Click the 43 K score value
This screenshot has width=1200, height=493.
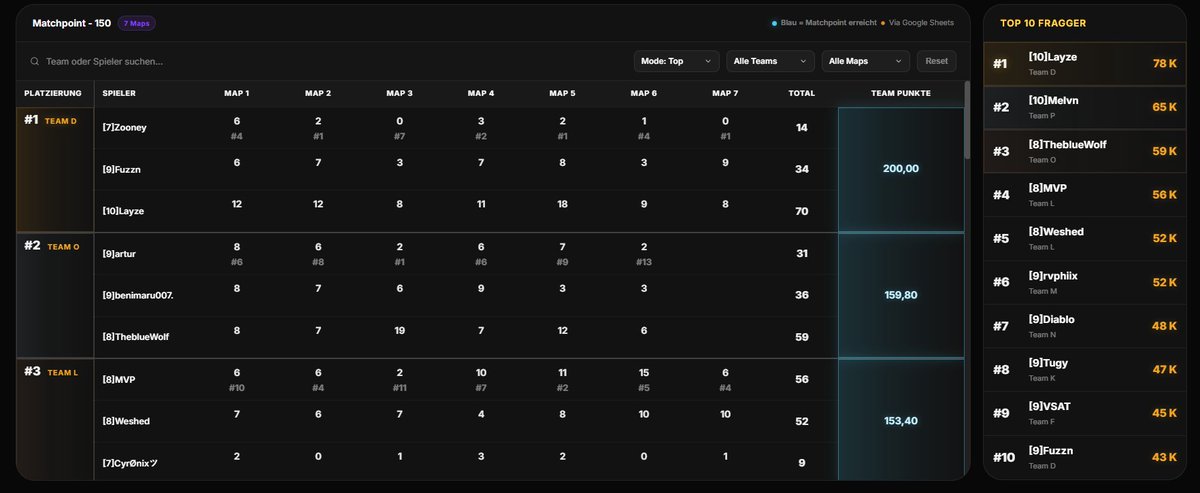1165,457
